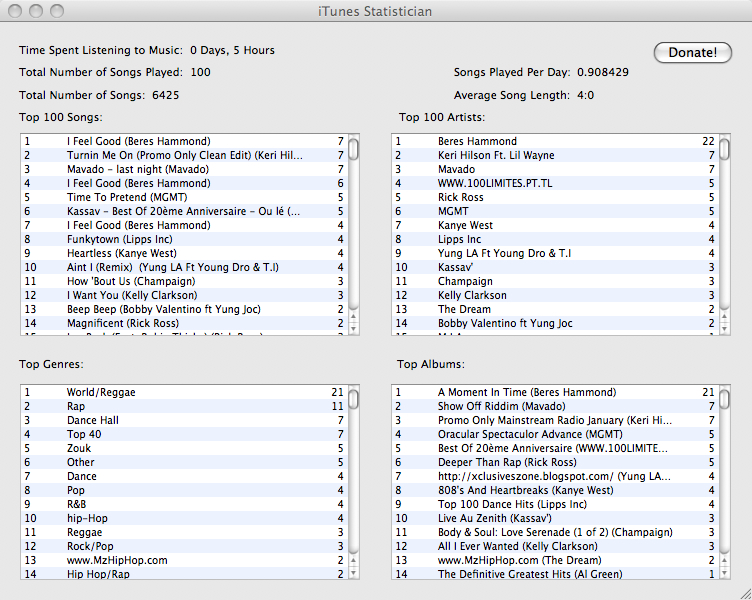Screen dimensions: 752x600
Task: Click scrollbar thumb of Top 100 Songs list
Action: tap(353, 148)
